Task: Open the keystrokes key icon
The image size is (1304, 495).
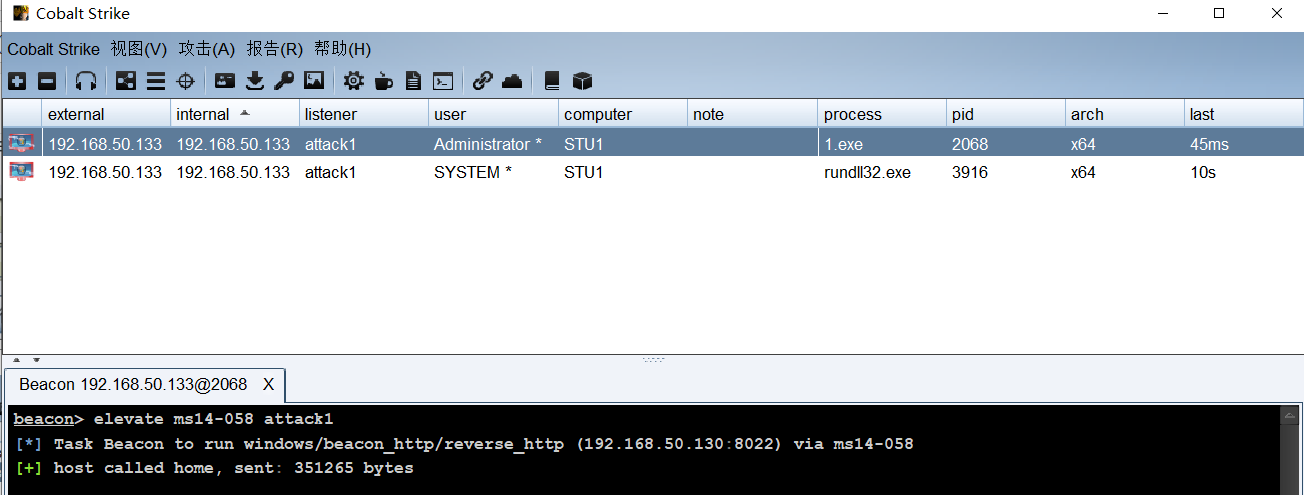Action: point(284,81)
